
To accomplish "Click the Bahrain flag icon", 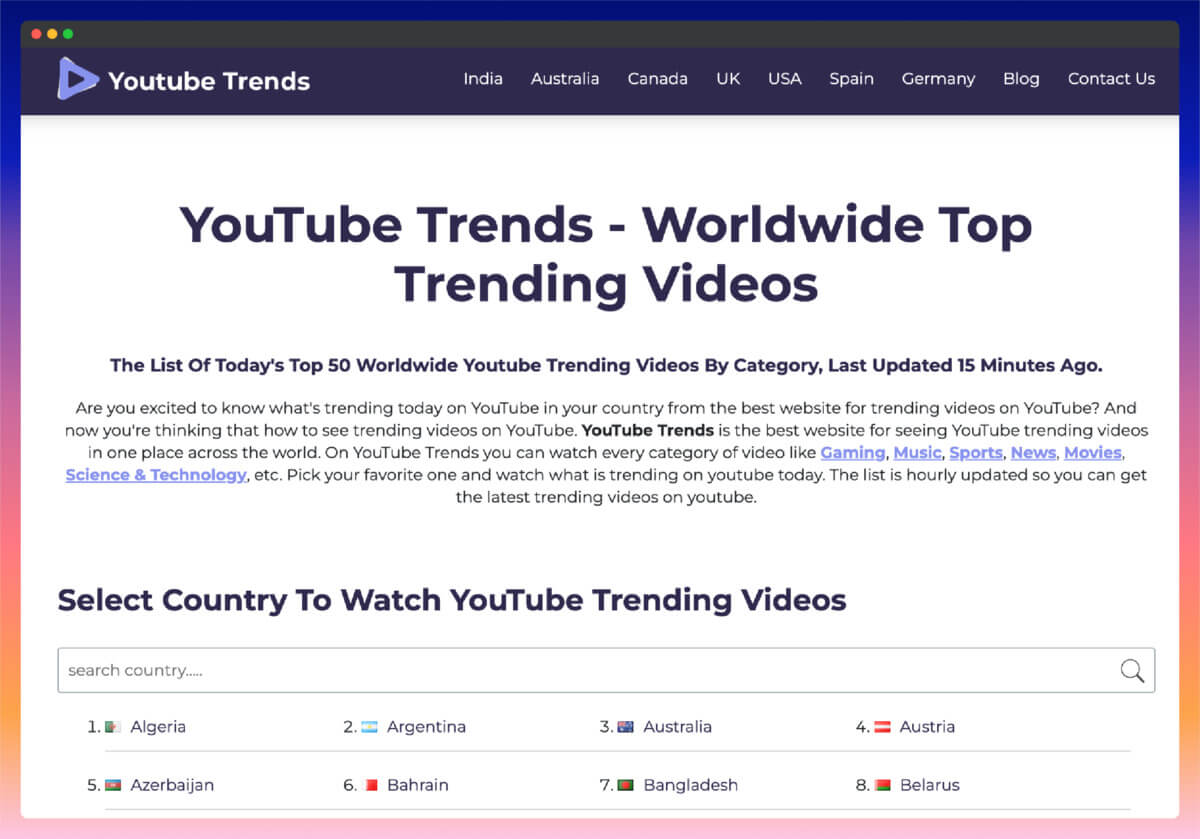I will pyautogui.click(x=373, y=785).
